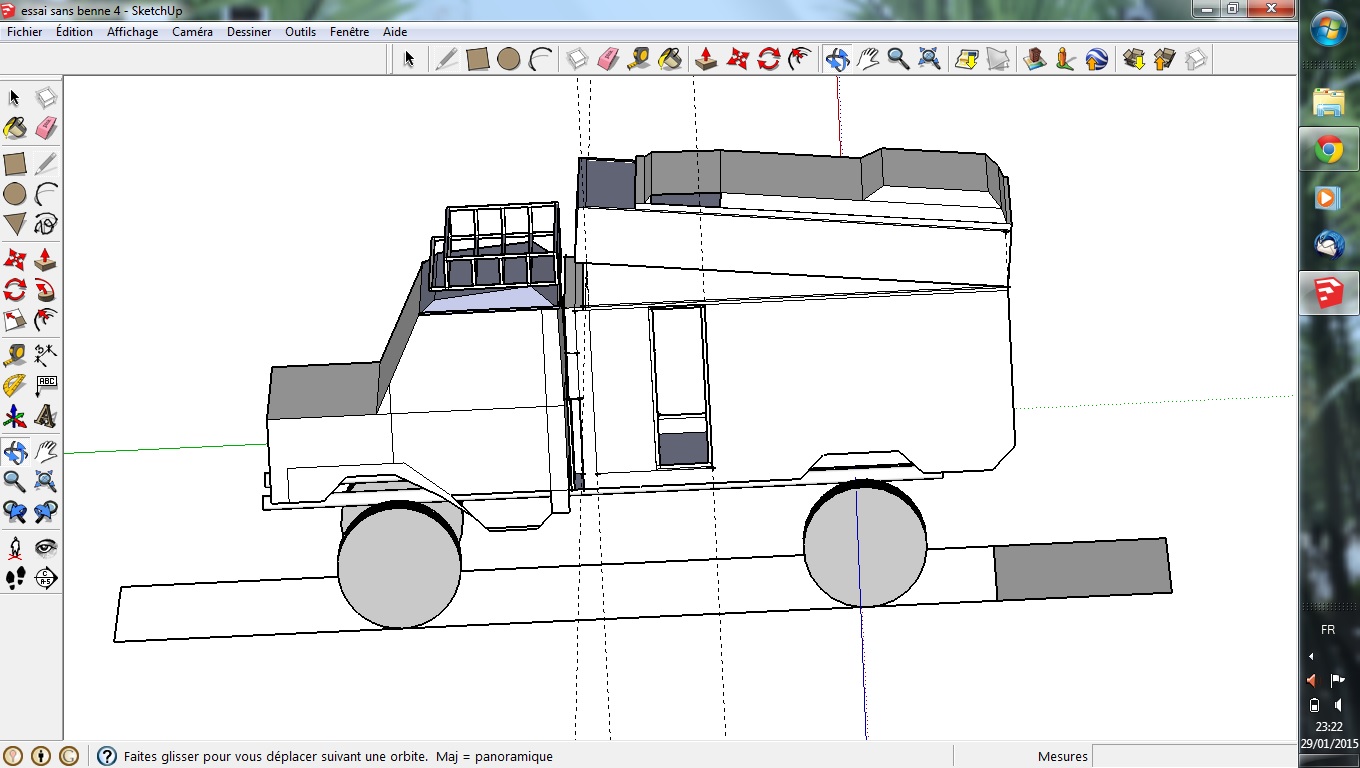Open the Fenêtre menu

tap(349, 32)
